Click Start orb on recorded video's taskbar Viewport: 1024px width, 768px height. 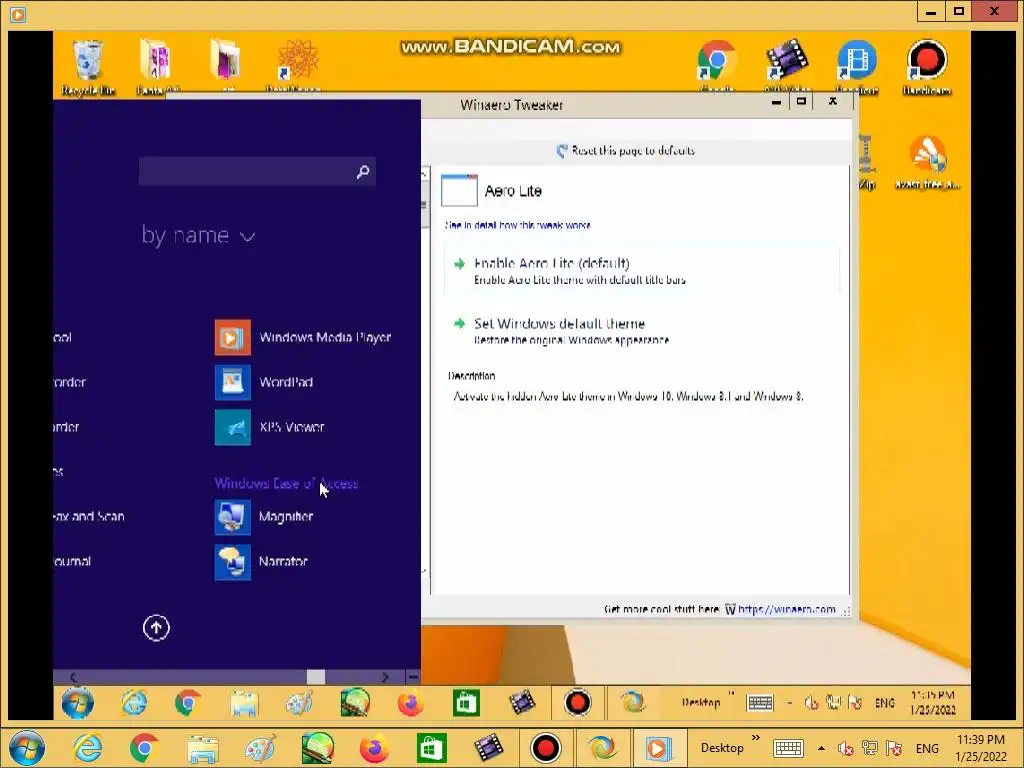[78, 703]
